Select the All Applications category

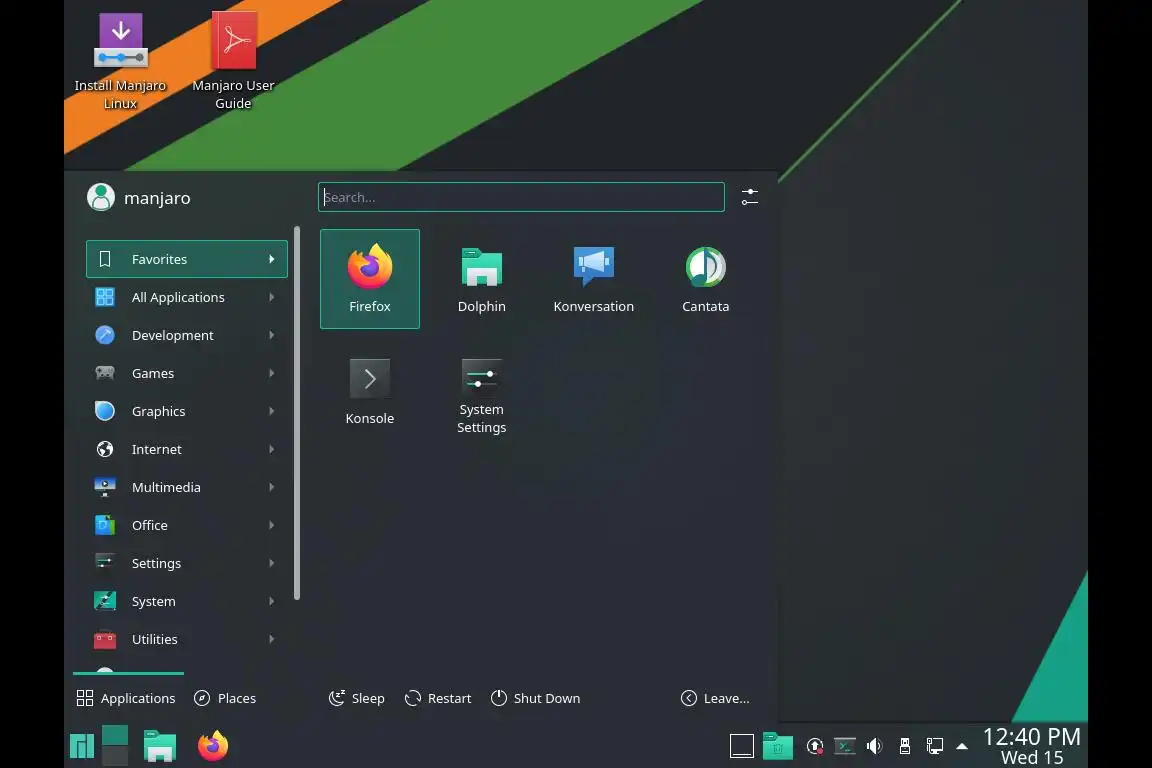tap(187, 297)
